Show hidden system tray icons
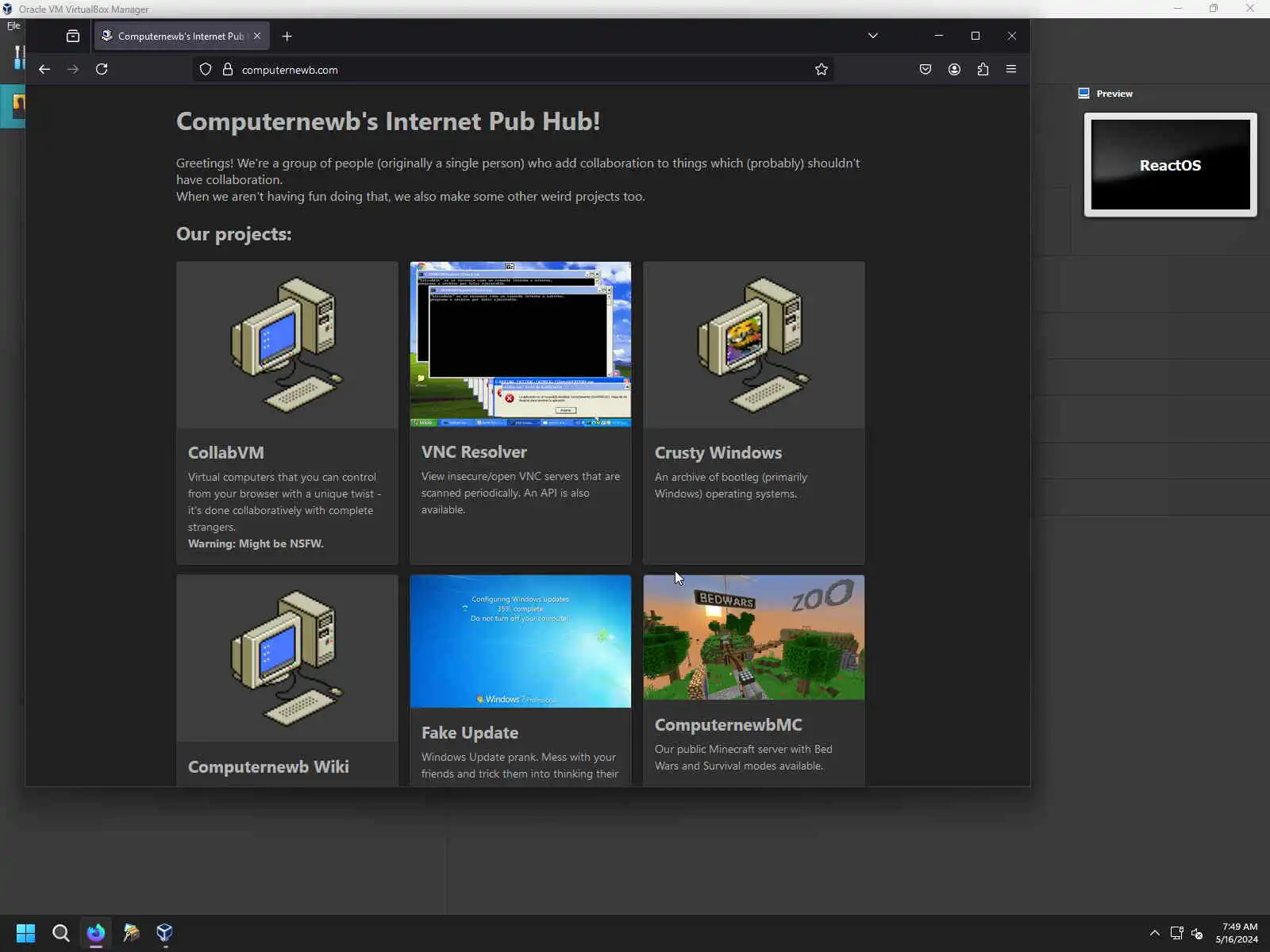 (x=1155, y=933)
